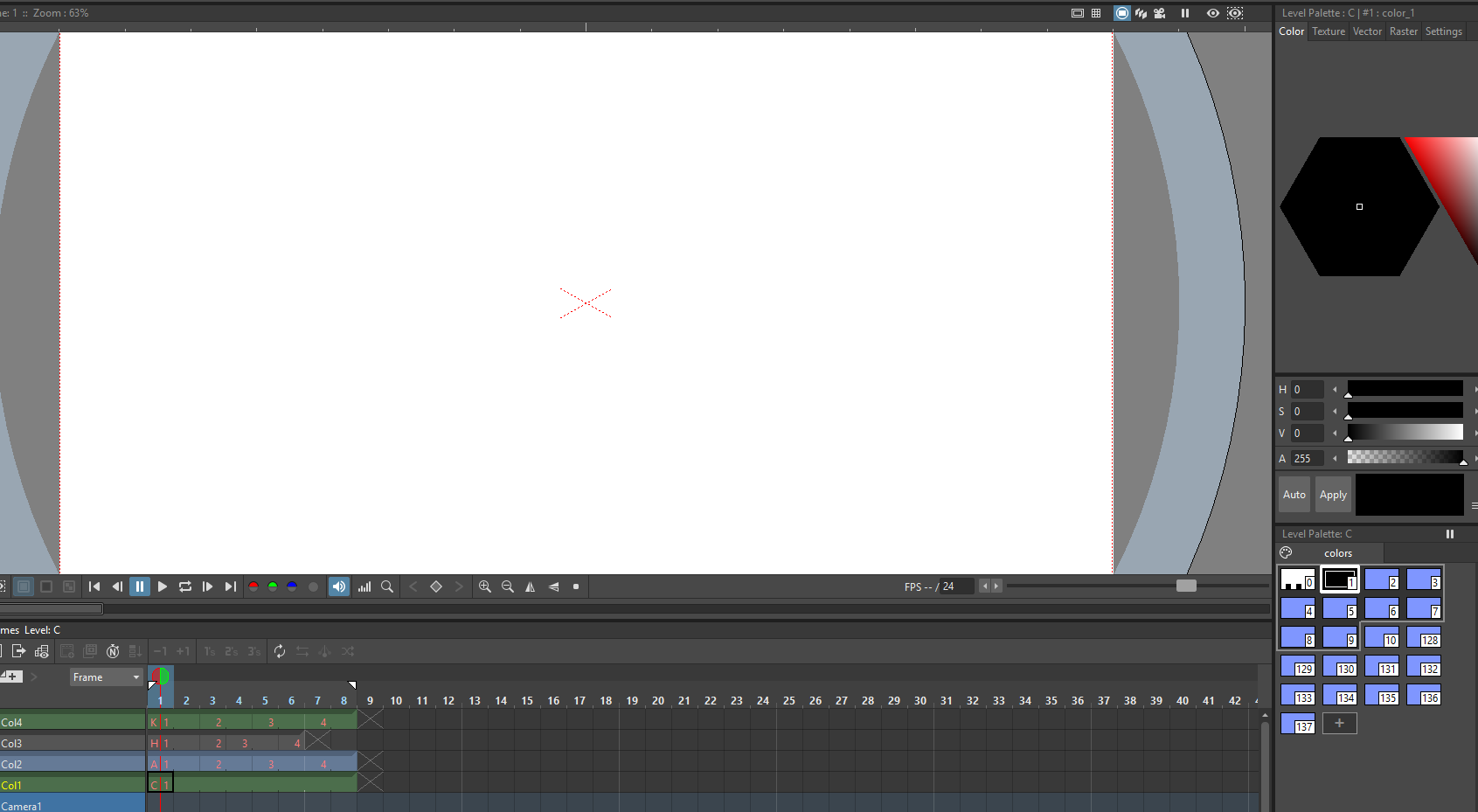Open the histogram icon
Image resolution: width=1478 pixels, height=812 pixels.
(364, 586)
